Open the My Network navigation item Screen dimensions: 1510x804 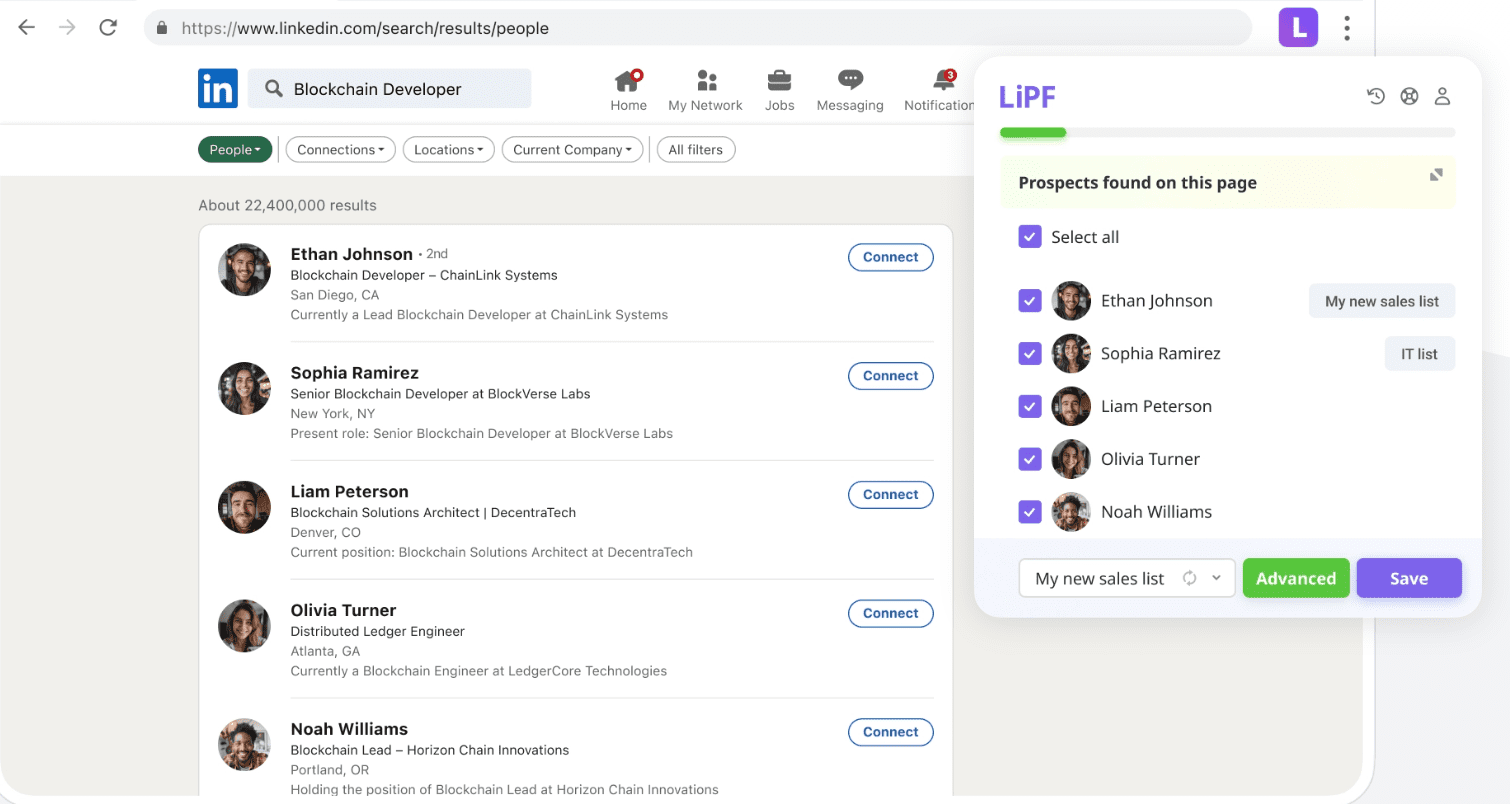[x=705, y=90]
